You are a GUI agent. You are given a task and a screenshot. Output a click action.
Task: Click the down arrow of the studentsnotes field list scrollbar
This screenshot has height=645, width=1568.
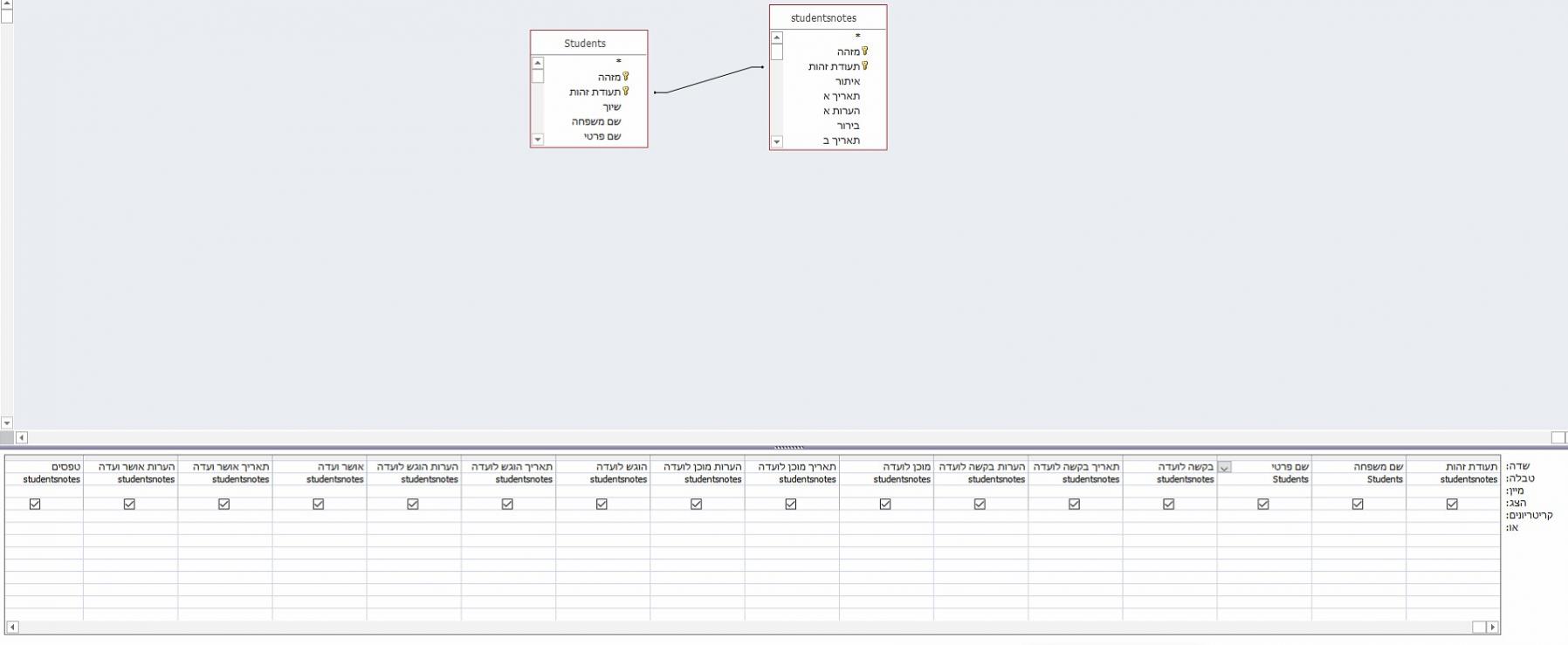[x=777, y=141]
